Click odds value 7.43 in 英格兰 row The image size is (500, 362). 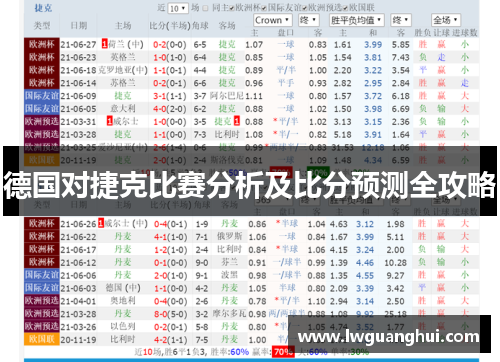pos(401,57)
